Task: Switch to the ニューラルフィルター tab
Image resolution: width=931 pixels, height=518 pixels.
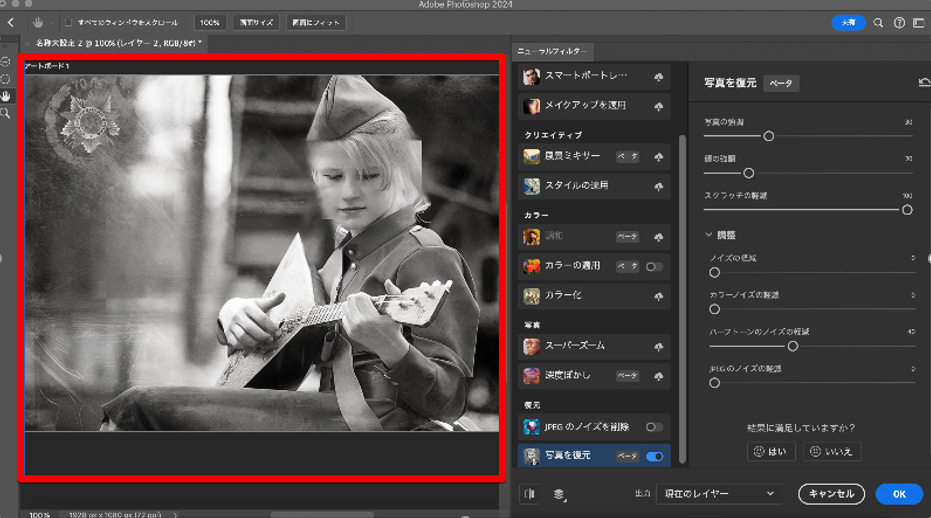Action: (x=551, y=51)
